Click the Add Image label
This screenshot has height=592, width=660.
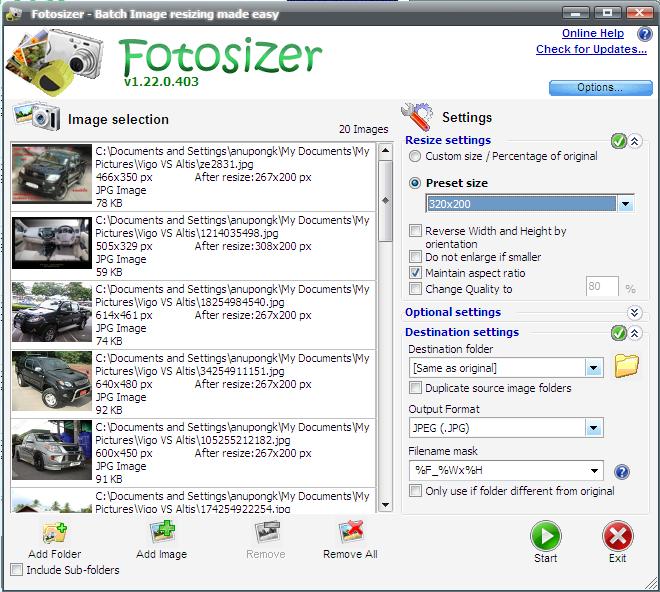pos(162,554)
